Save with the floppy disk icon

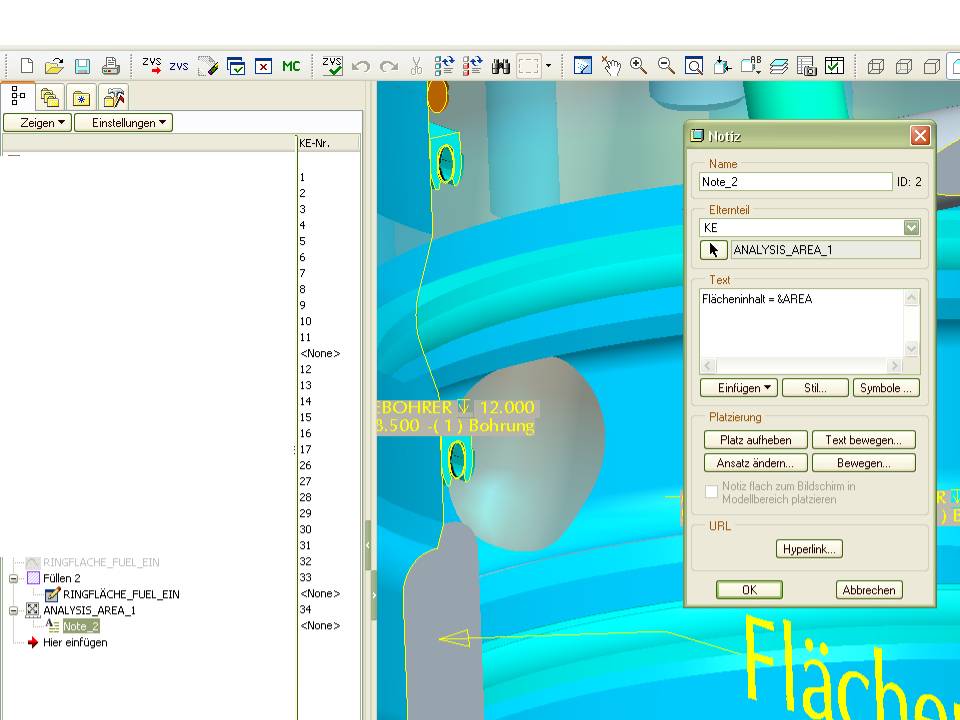[x=82, y=66]
